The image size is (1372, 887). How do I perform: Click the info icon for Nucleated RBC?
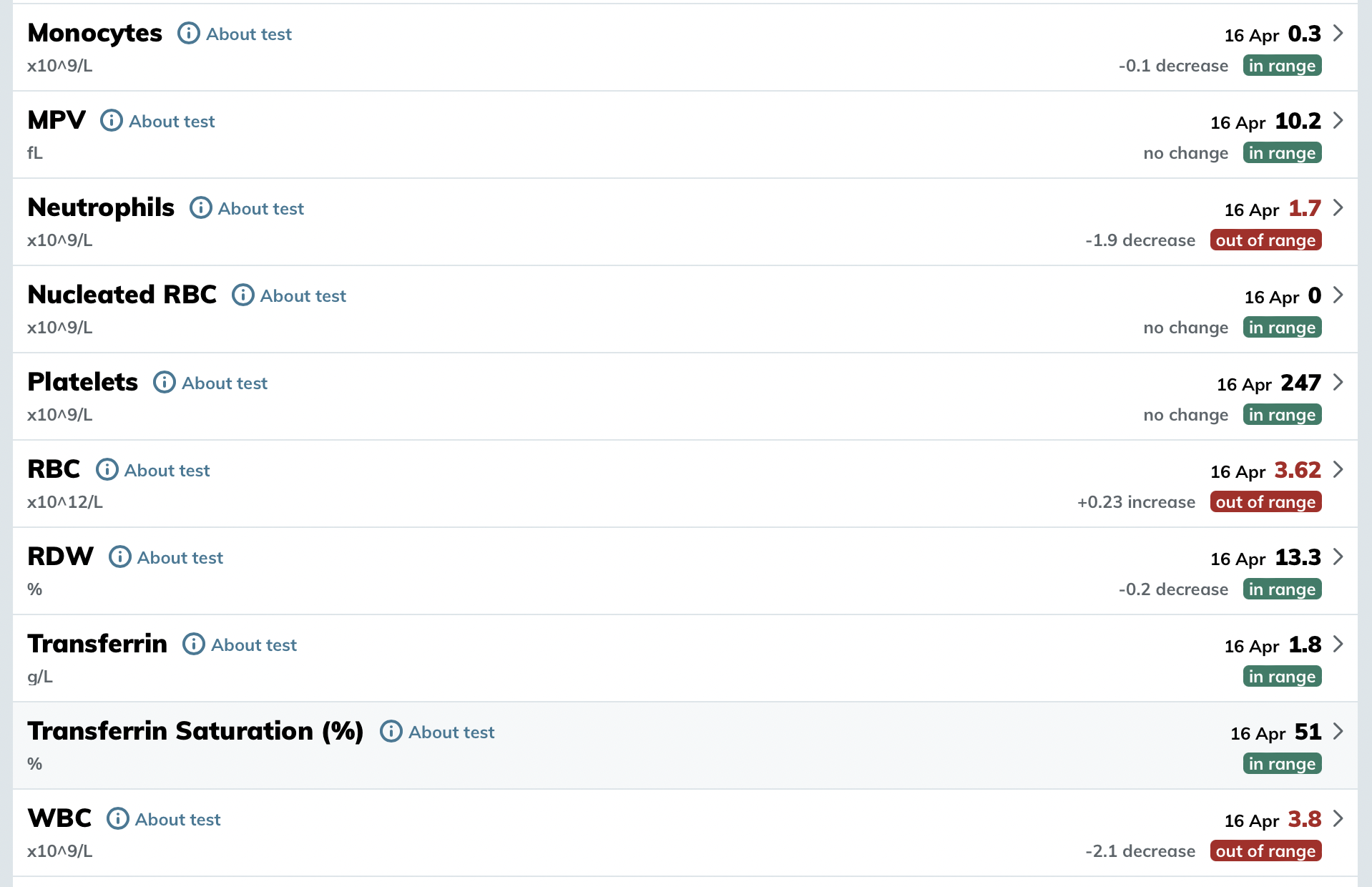pyautogui.click(x=242, y=295)
